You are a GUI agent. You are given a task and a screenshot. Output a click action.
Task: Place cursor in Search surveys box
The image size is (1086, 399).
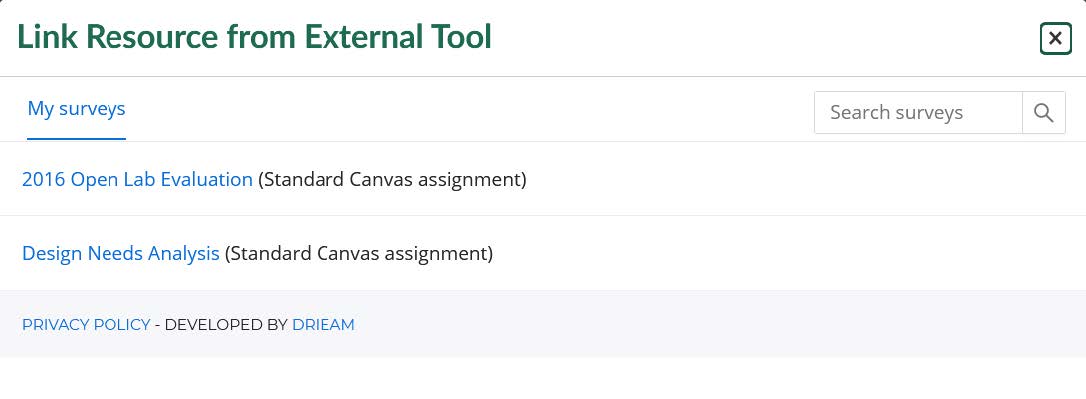918,112
